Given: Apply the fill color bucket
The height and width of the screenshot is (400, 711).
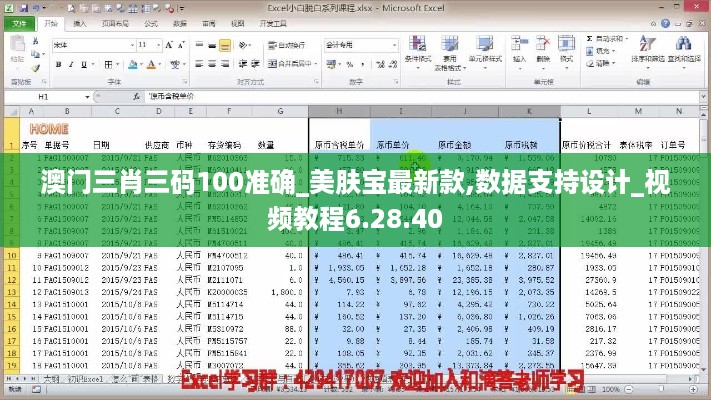Looking at the screenshot, I should point(132,65).
